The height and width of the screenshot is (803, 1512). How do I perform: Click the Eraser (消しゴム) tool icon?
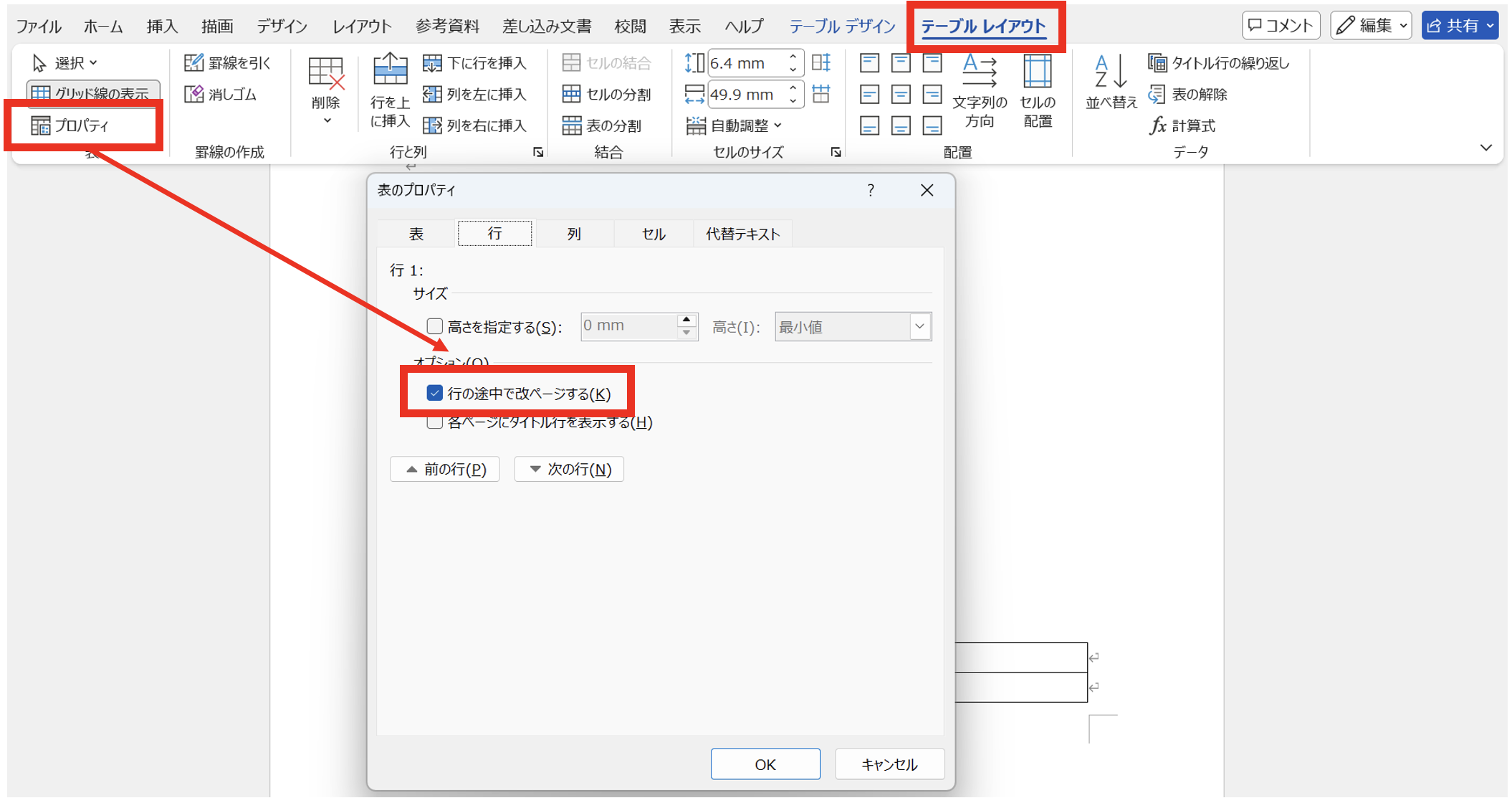click(x=194, y=94)
